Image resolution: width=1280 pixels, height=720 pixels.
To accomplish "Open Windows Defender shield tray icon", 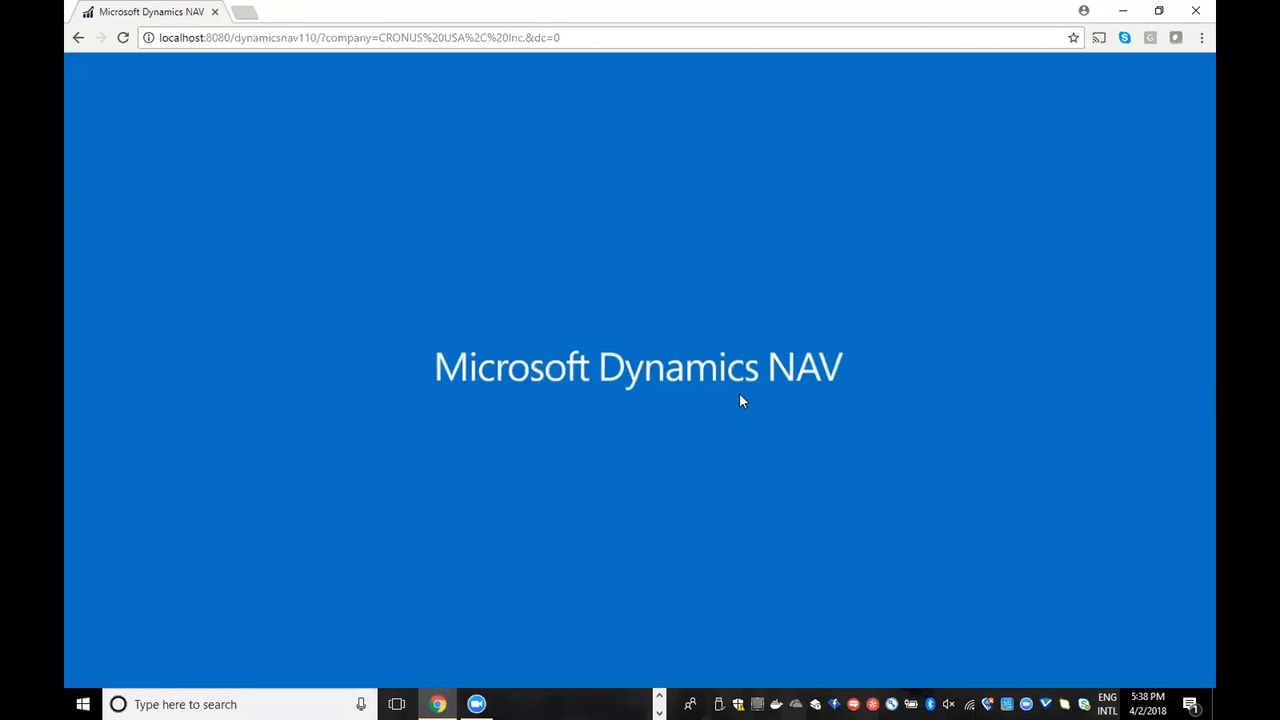I will 738,704.
